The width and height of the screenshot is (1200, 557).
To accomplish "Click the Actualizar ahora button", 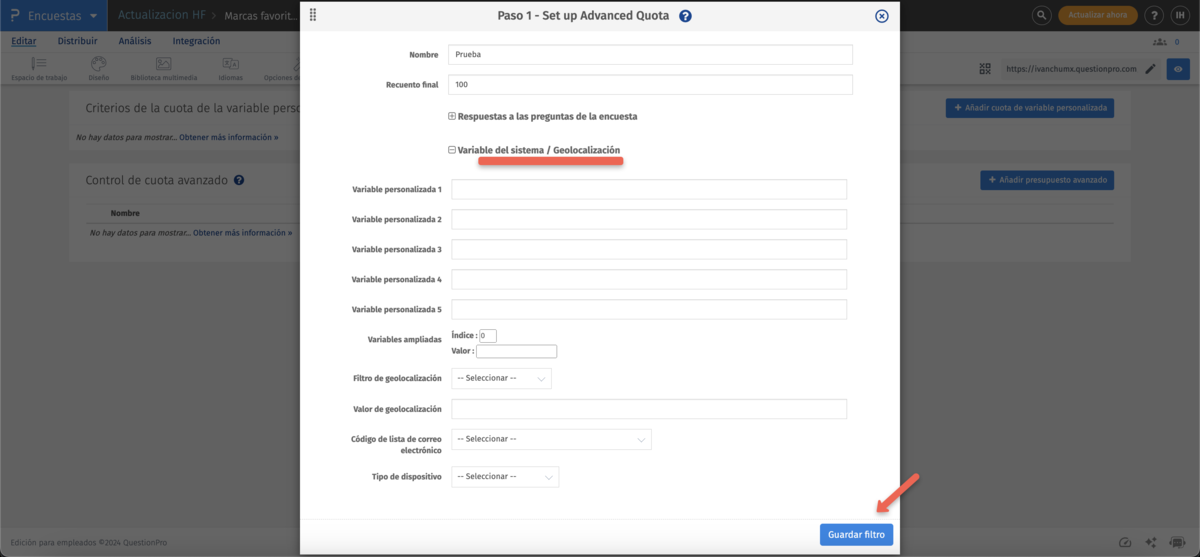I will [x=1097, y=15].
